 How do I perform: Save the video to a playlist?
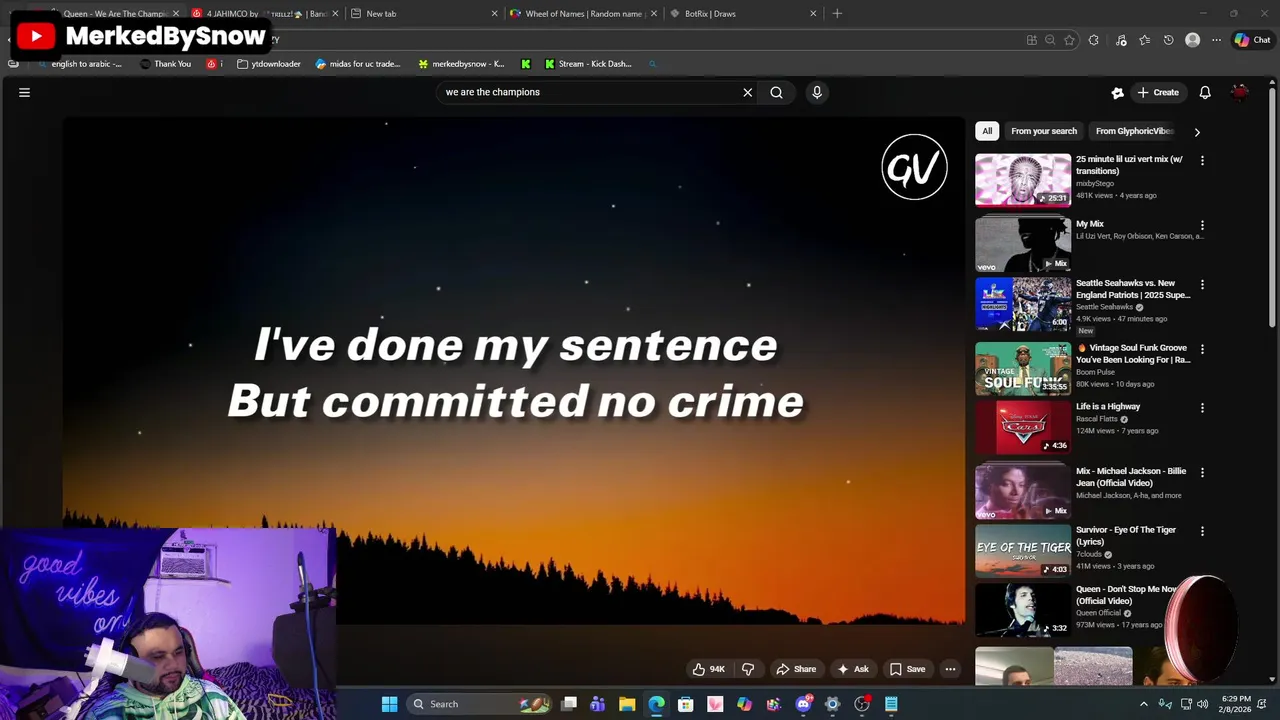pos(908,669)
